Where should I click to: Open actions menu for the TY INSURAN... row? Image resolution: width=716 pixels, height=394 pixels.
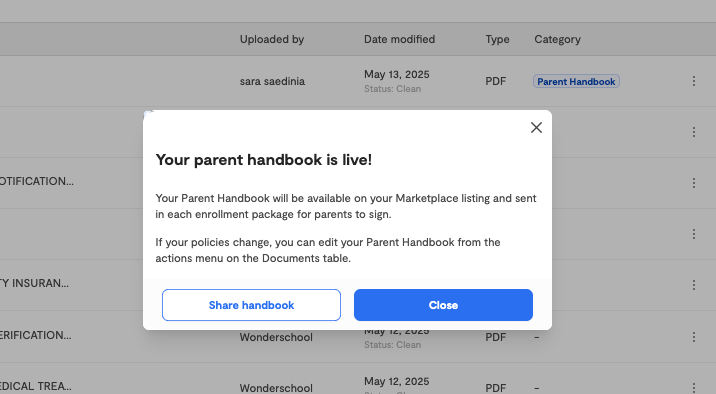694,285
